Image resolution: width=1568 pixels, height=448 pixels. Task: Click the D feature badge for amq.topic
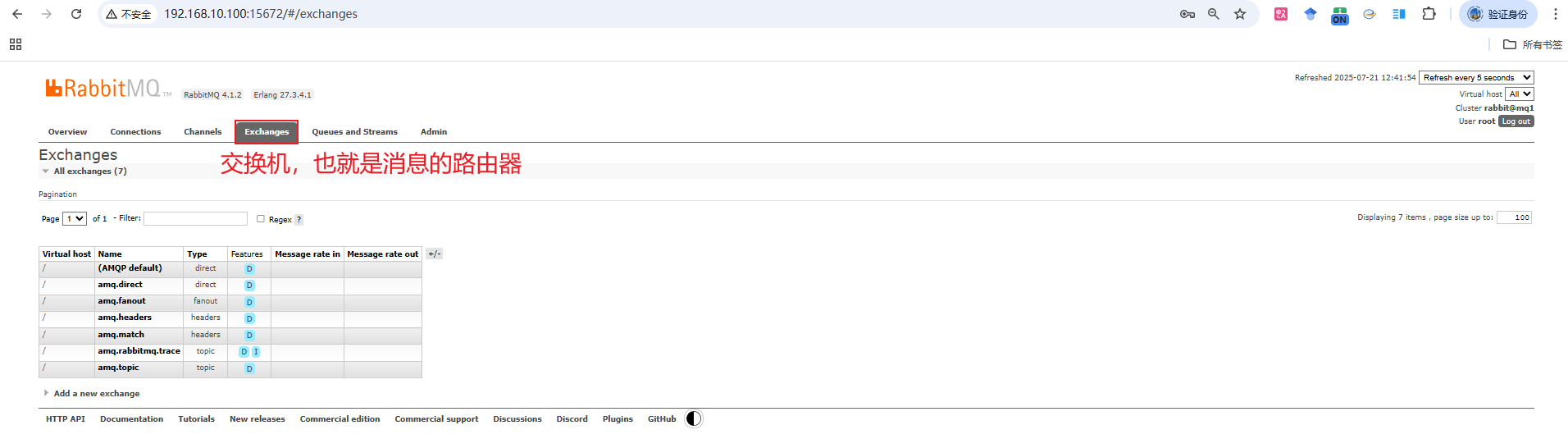(x=249, y=368)
